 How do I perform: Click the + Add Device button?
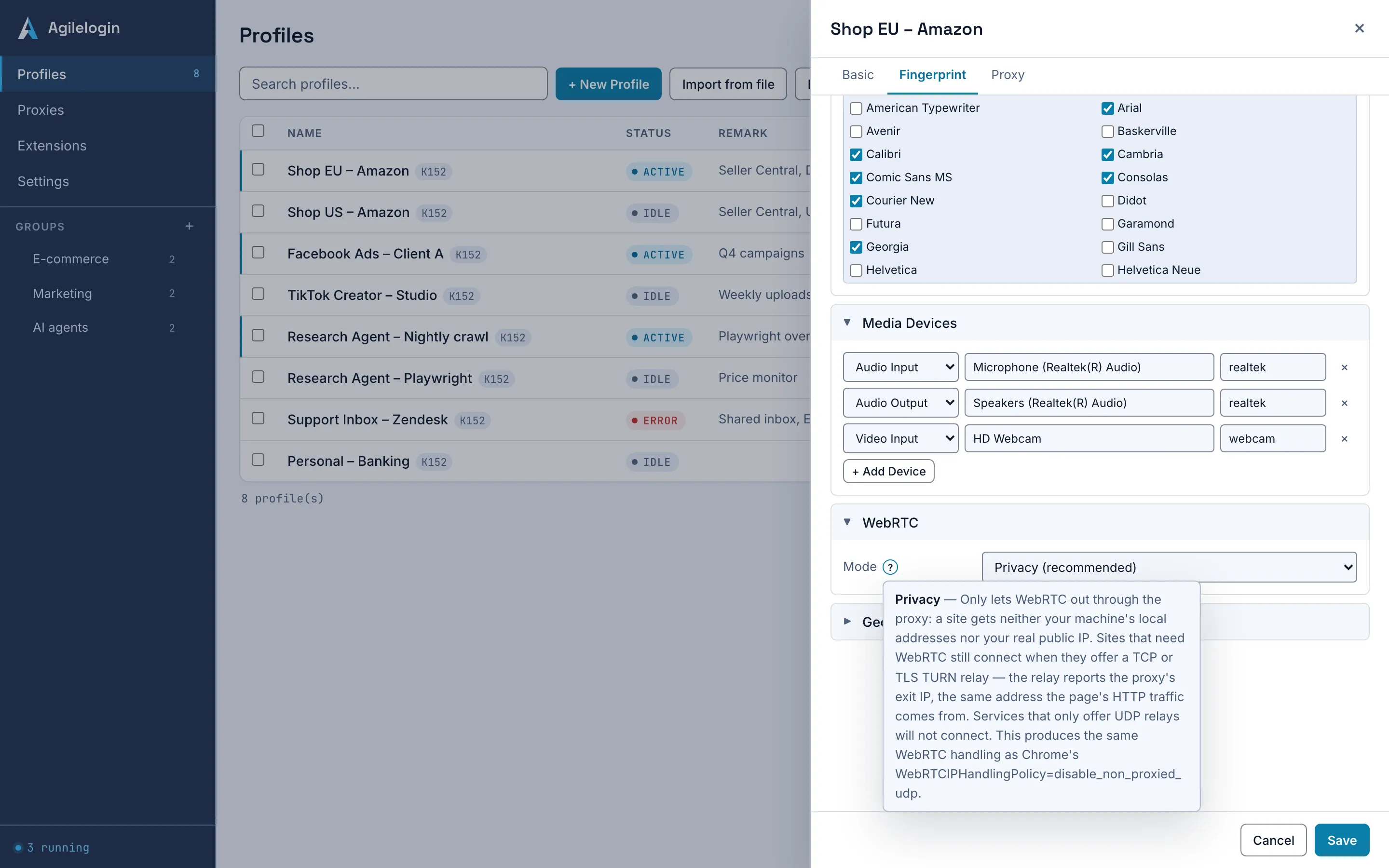coord(888,471)
